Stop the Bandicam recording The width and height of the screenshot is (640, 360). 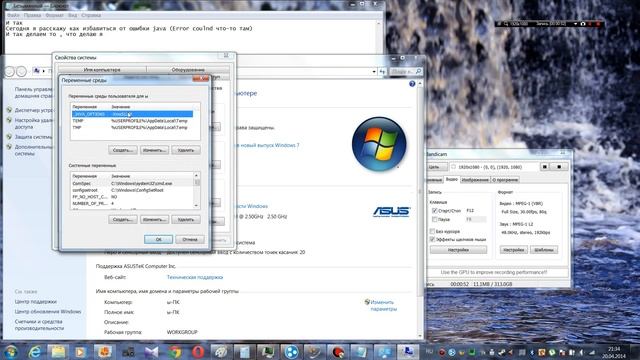(559, 167)
